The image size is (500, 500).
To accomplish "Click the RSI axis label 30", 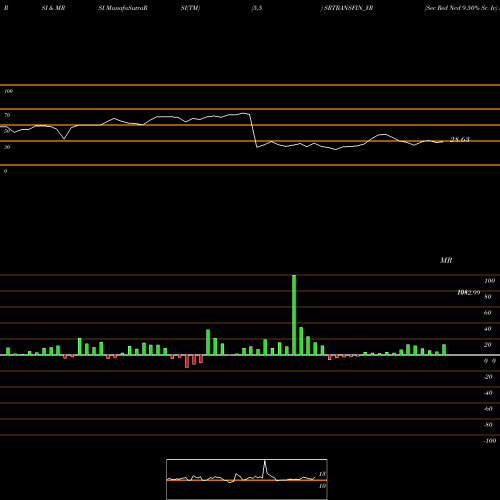I will pyautogui.click(x=7, y=147).
